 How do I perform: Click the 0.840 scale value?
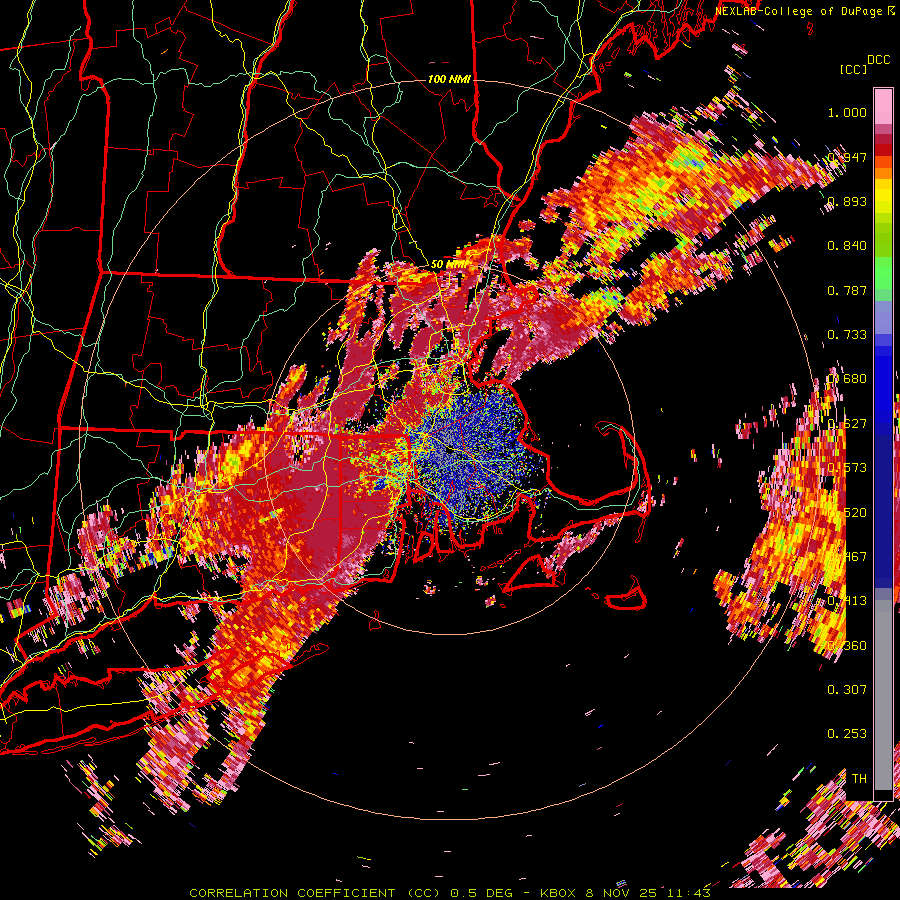pos(847,246)
